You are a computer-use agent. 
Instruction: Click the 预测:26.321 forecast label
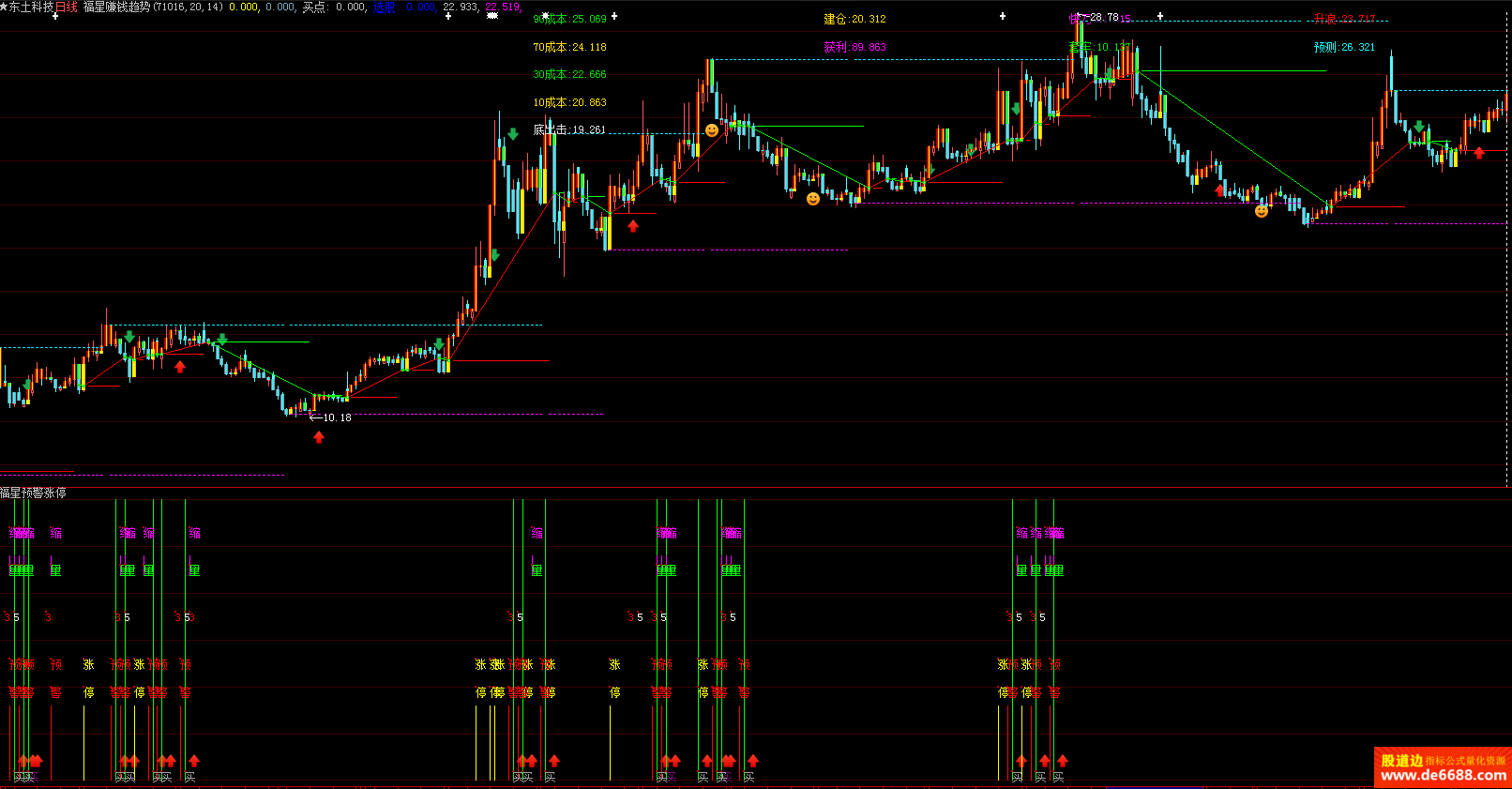coord(1344,47)
